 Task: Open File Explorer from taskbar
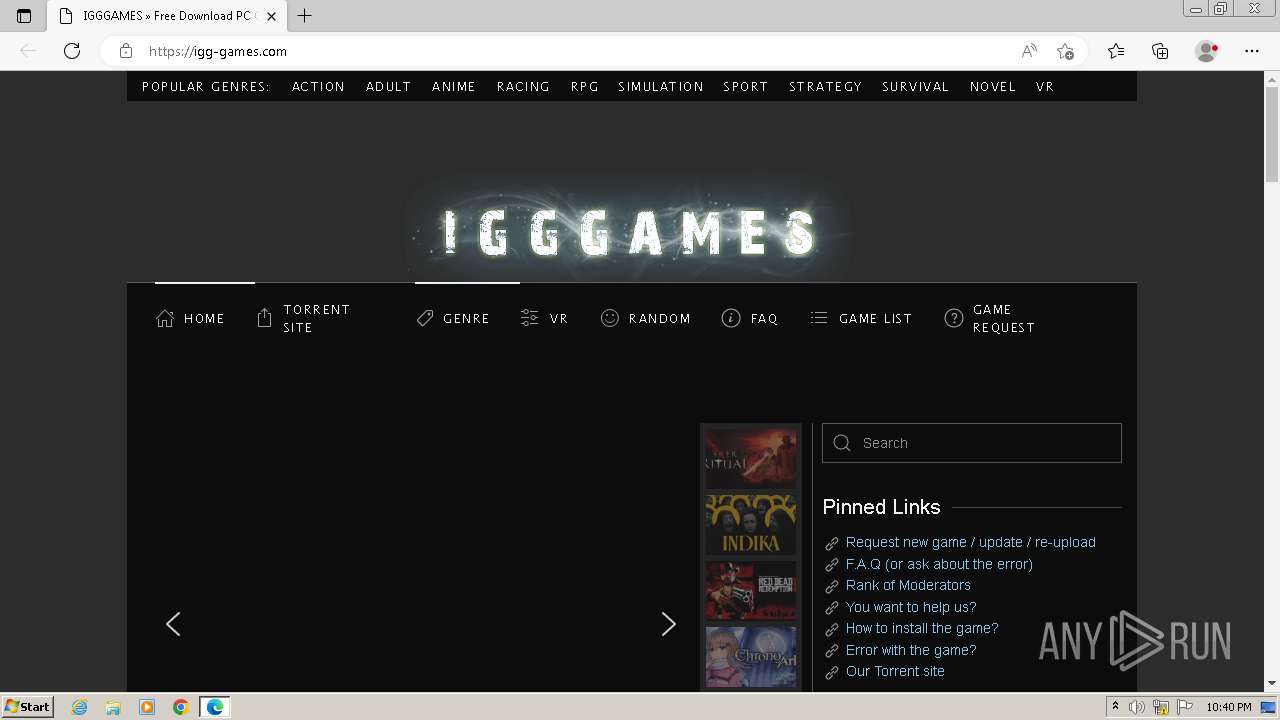(113, 707)
